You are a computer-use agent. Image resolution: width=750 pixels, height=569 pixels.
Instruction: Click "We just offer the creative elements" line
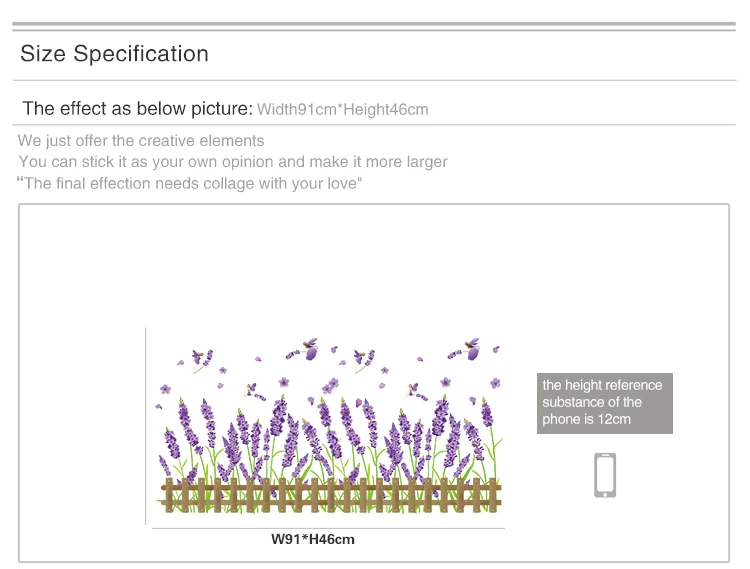click(x=141, y=140)
